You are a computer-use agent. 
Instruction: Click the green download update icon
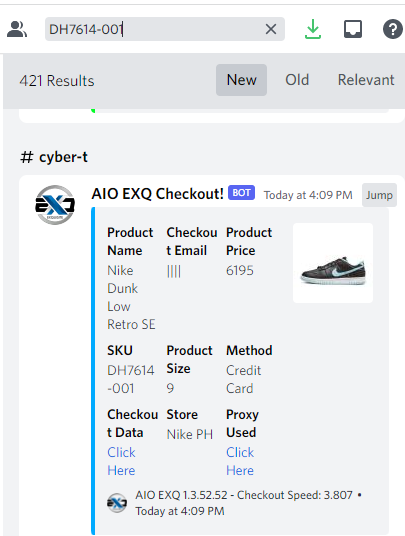click(313, 29)
